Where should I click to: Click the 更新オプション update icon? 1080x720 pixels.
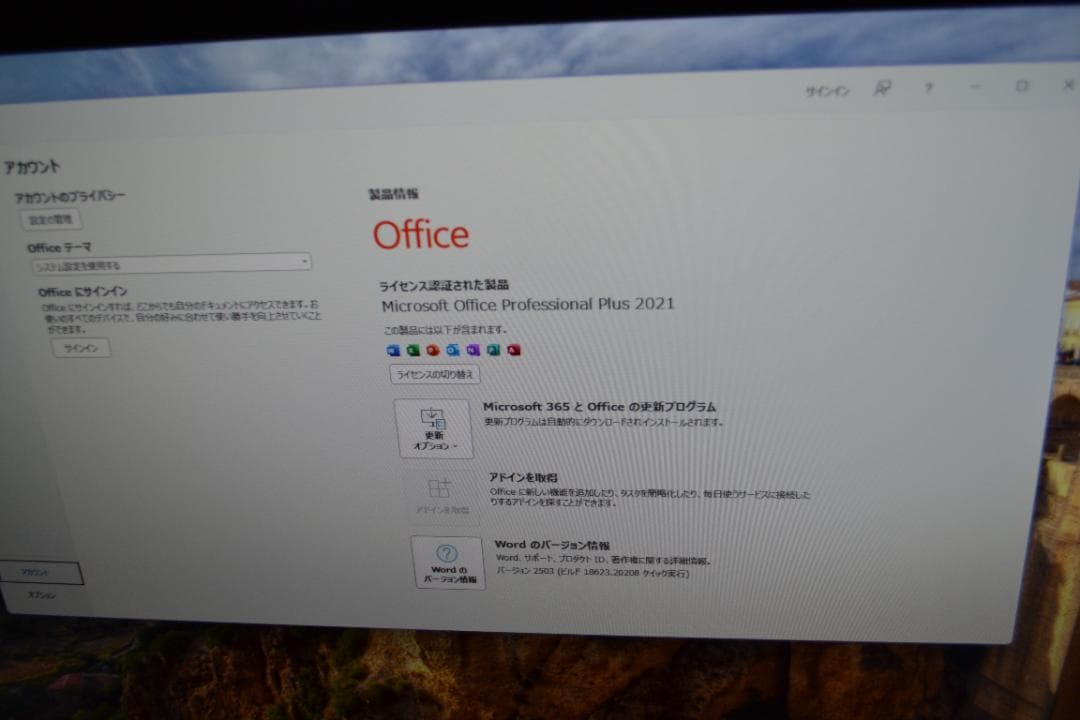click(433, 420)
